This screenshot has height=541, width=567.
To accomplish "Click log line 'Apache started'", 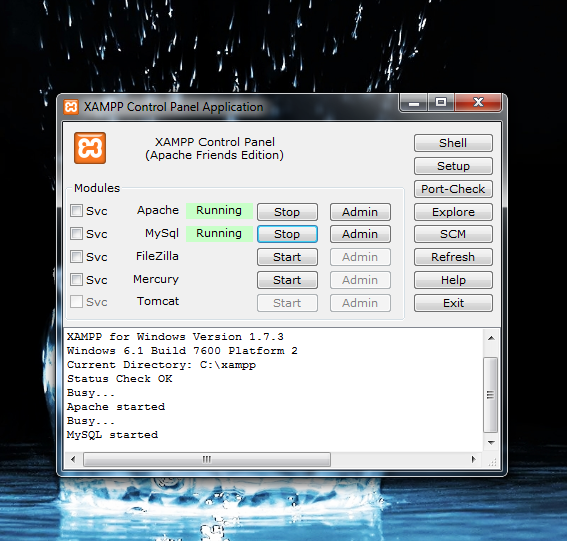I will coord(116,407).
